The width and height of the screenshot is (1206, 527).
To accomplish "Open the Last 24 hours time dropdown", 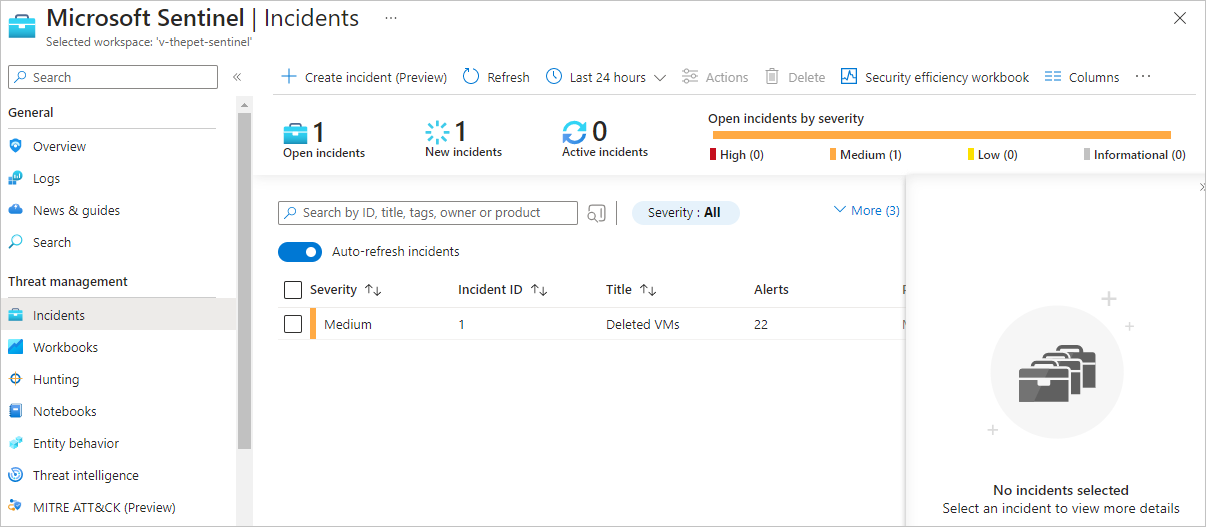I will coord(606,77).
